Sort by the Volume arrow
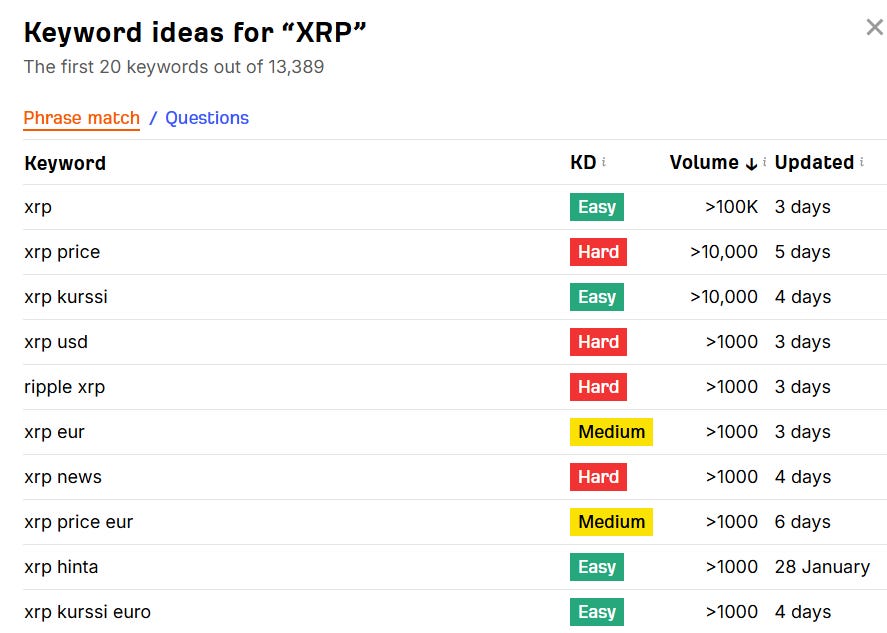This screenshot has height=633, width=887. point(751,163)
